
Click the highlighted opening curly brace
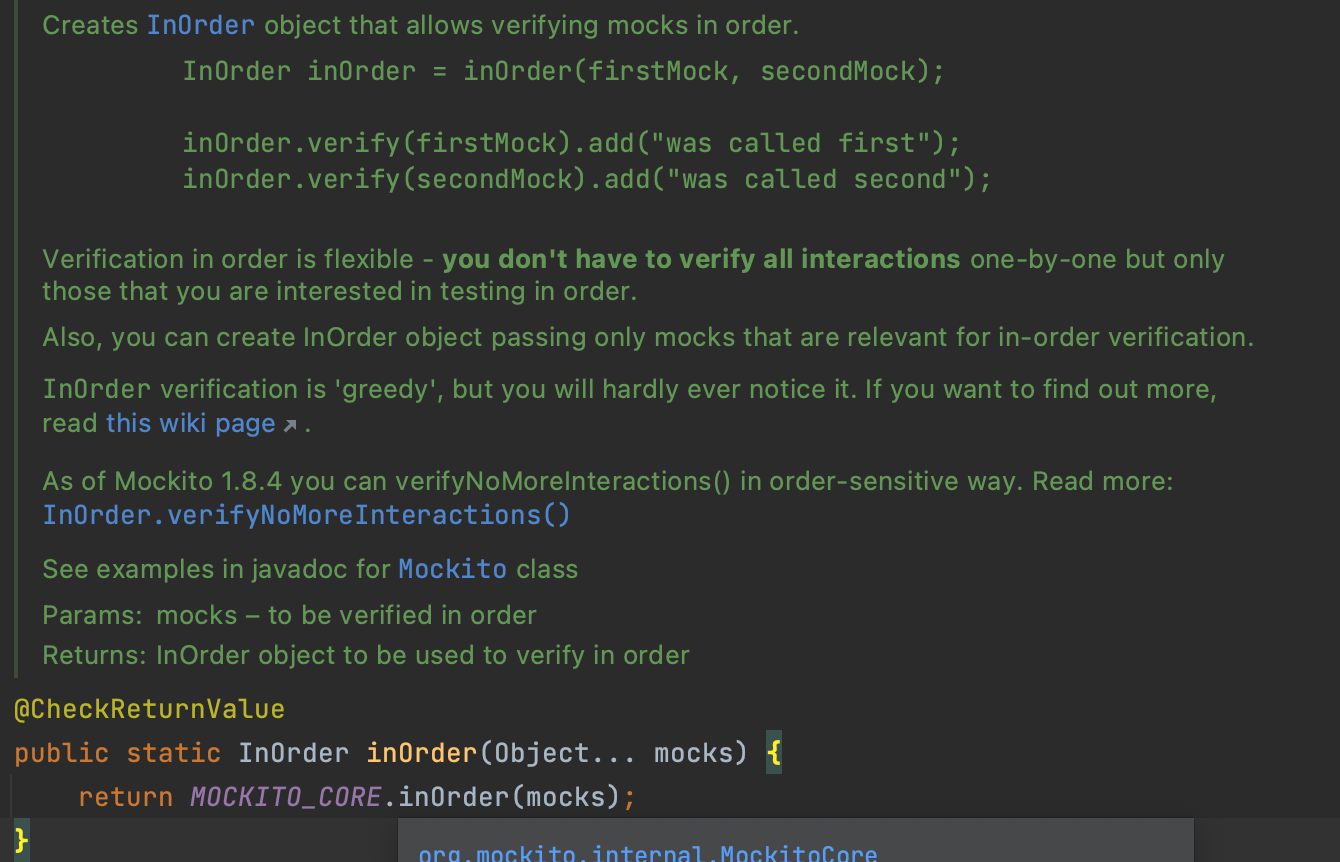[774, 753]
